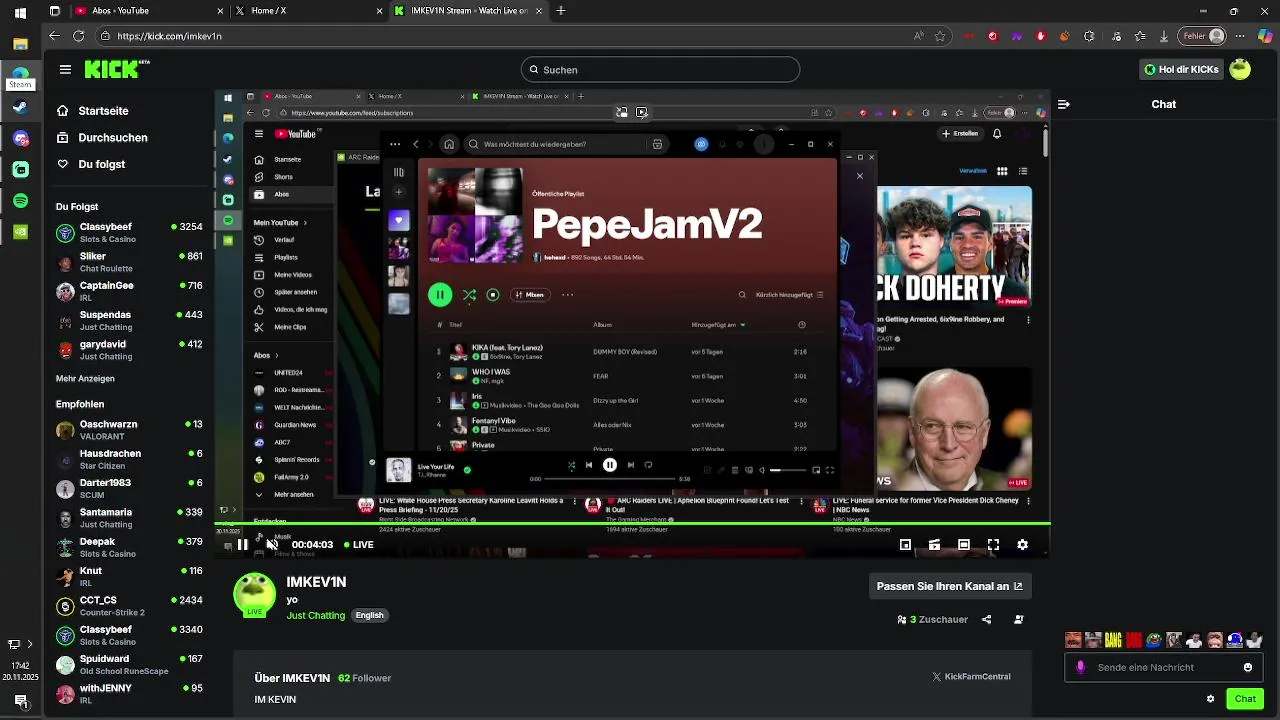Click the English language tag
The image size is (1280, 720).
pyautogui.click(x=369, y=615)
